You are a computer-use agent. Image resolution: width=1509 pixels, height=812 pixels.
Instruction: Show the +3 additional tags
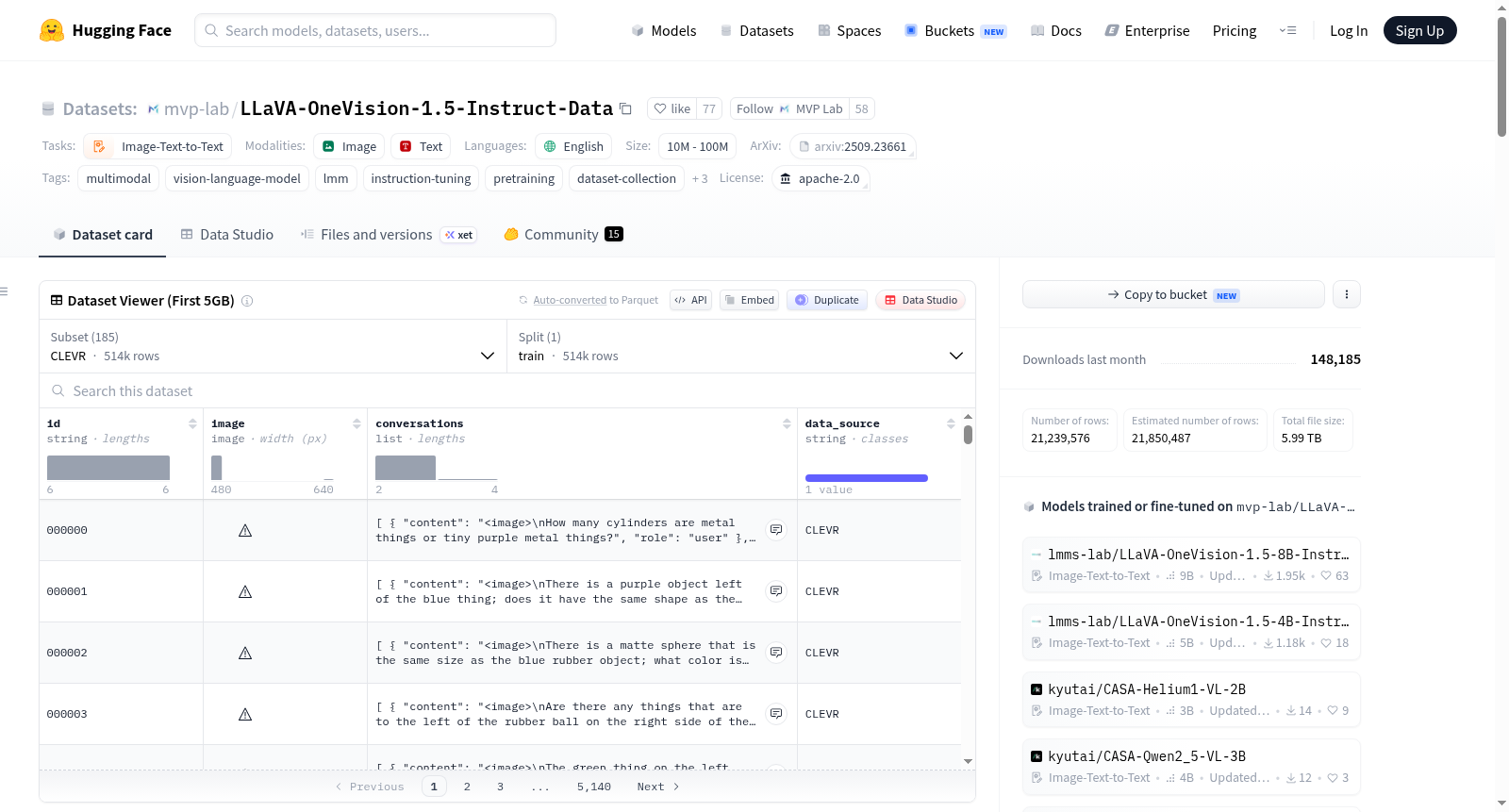(700, 178)
